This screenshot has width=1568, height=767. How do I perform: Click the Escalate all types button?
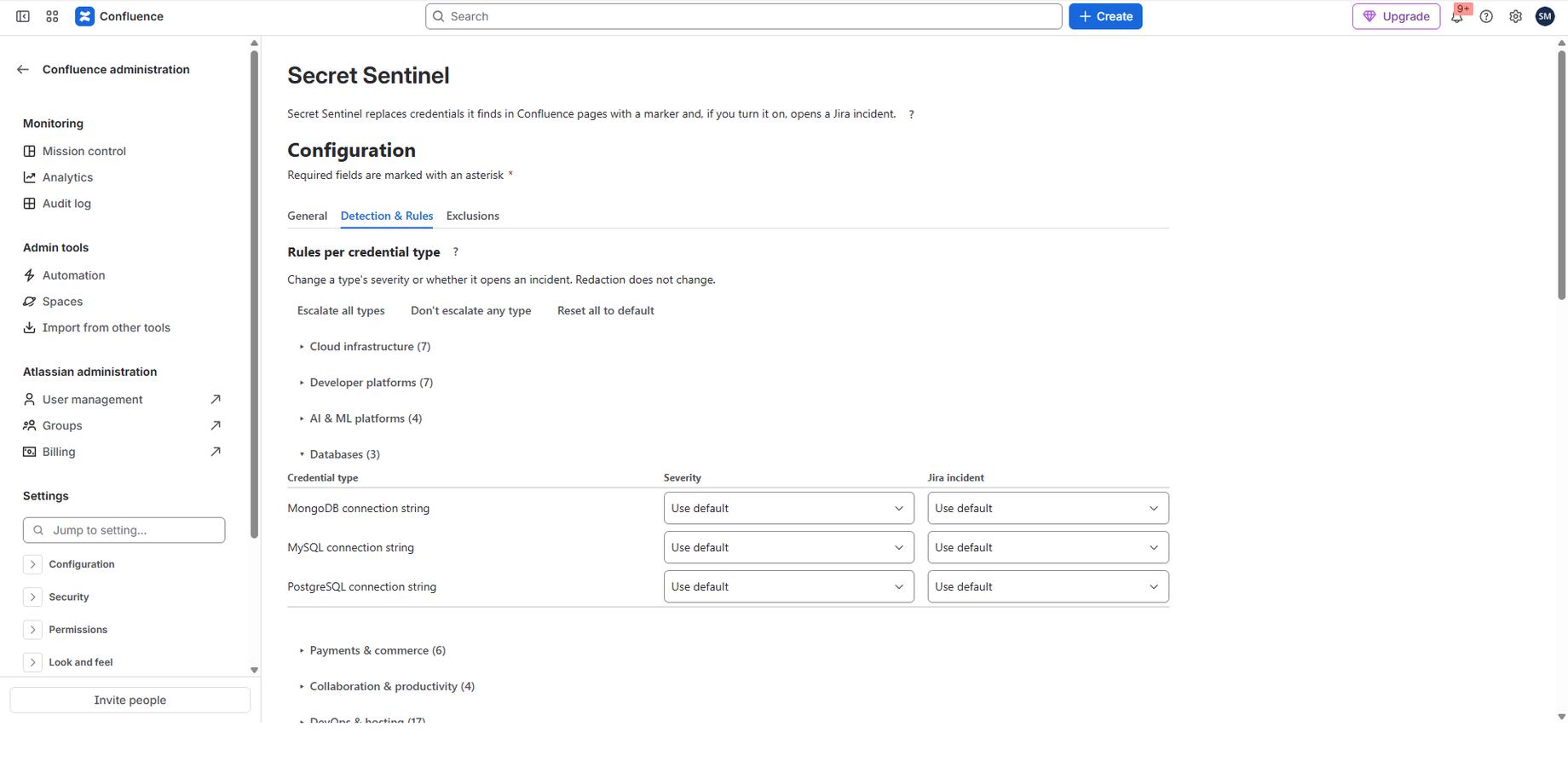pos(341,311)
